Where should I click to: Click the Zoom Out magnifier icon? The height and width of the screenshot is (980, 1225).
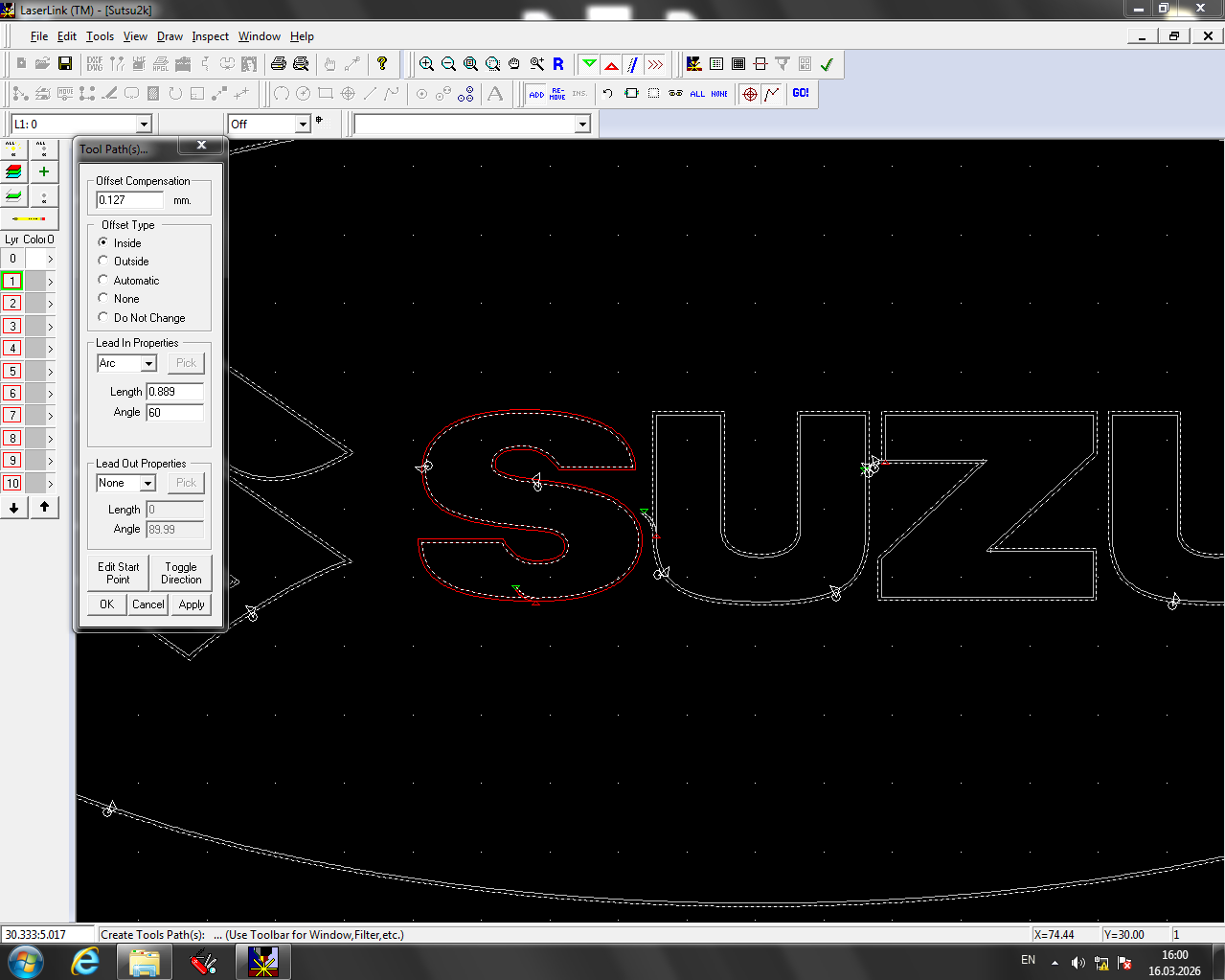coord(448,64)
